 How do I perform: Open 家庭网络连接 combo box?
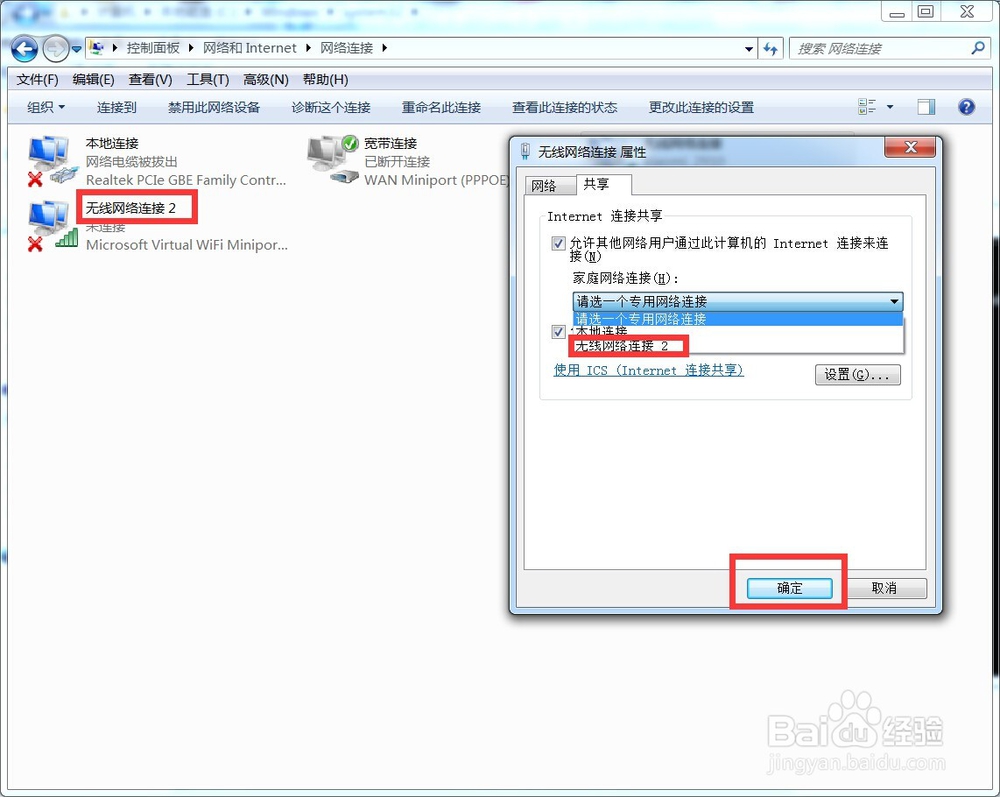pyautogui.click(x=738, y=301)
